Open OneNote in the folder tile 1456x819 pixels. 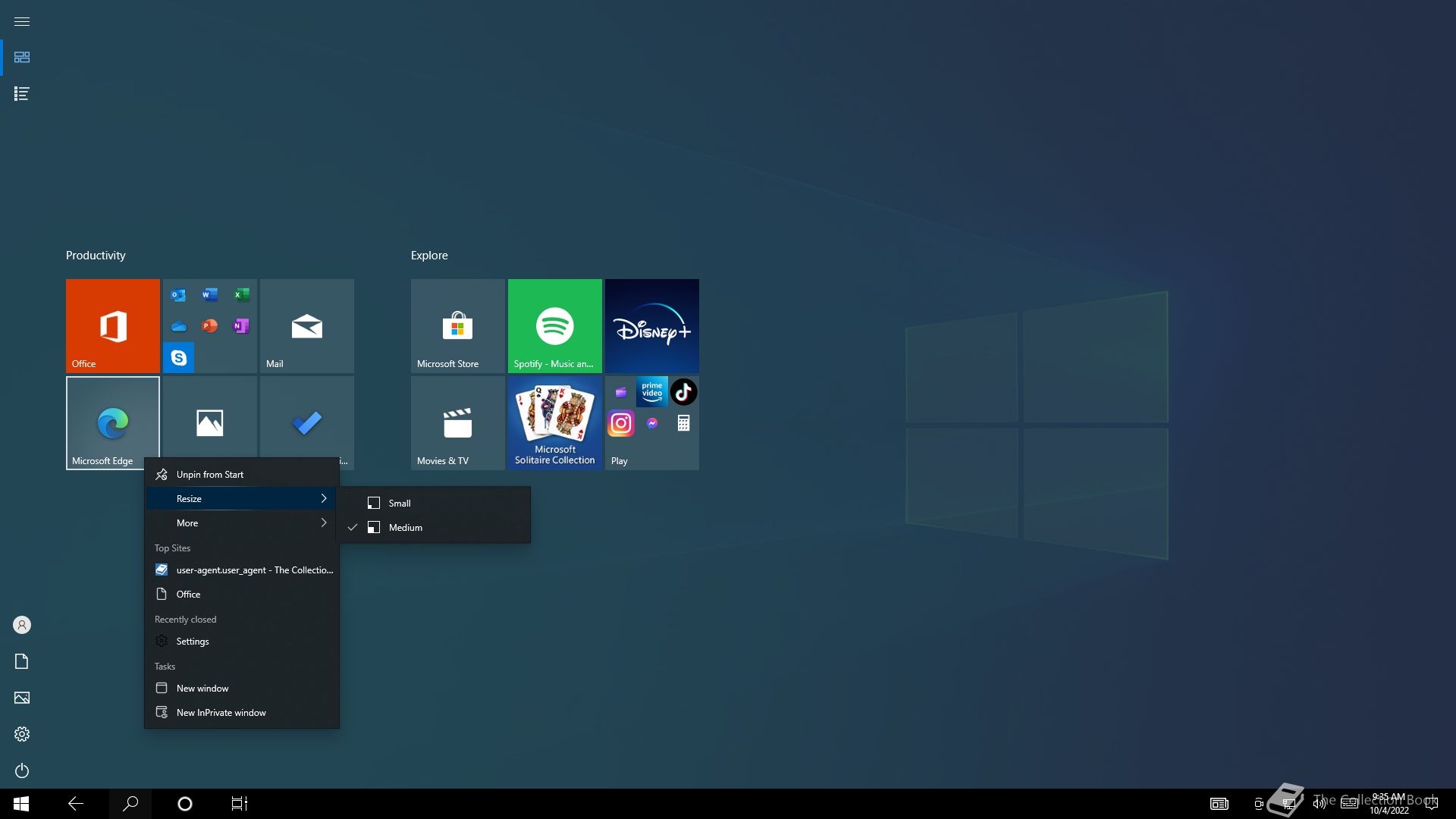[x=241, y=326]
